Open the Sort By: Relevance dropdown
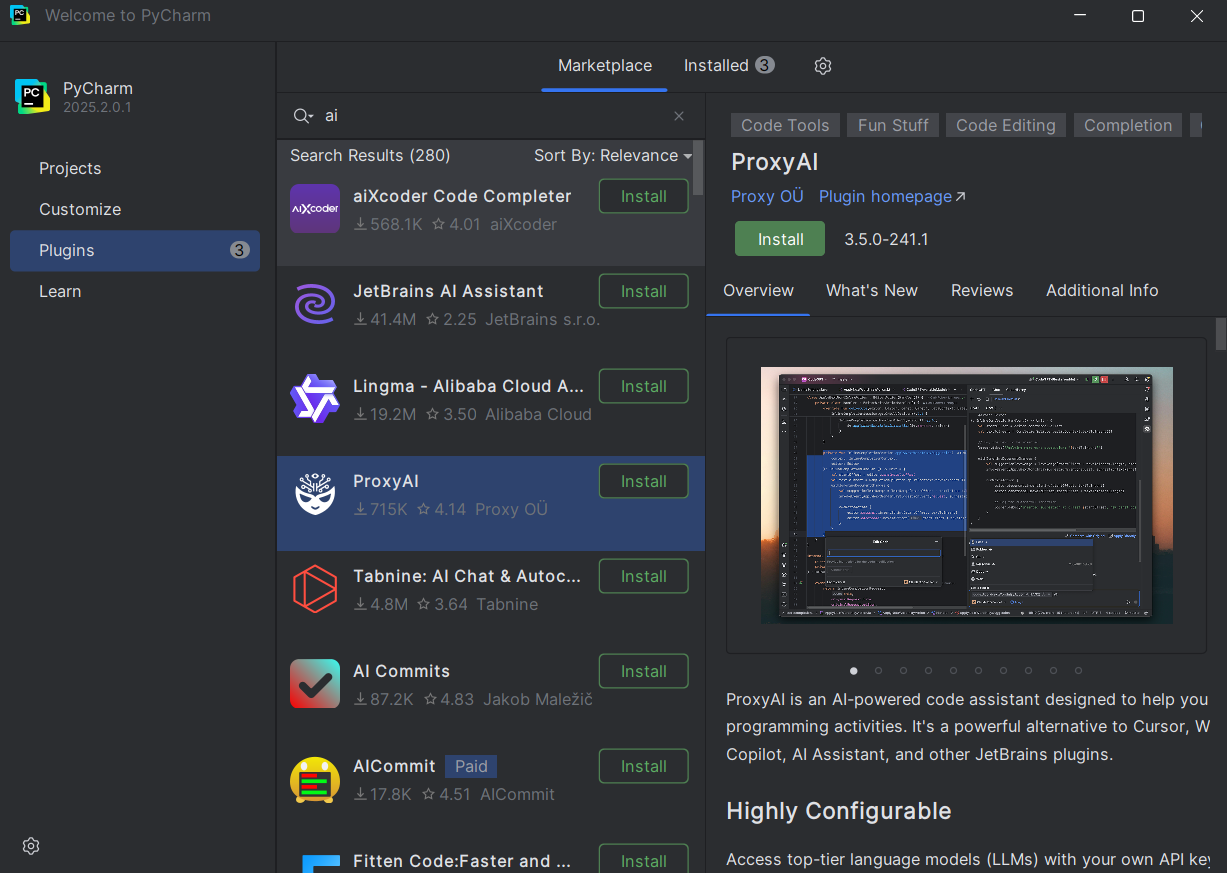The image size is (1227, 873). (613, 156)
